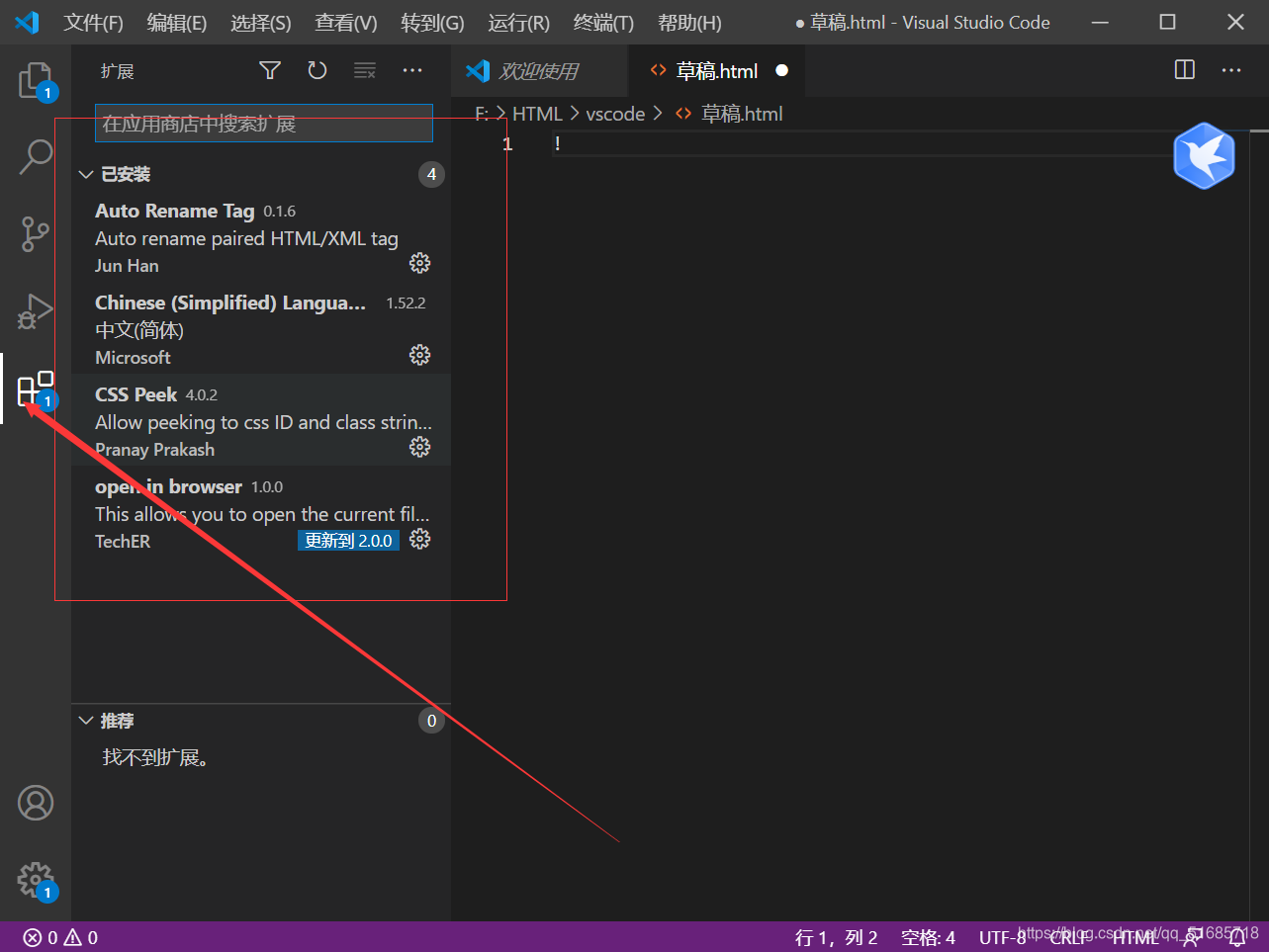
Task: Open the Explorer view in activity bar
Action: tap(36, 81)
